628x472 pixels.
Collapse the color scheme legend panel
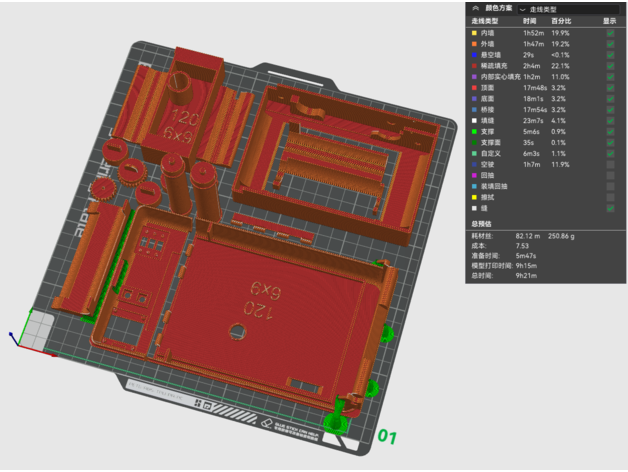point(474,7)
